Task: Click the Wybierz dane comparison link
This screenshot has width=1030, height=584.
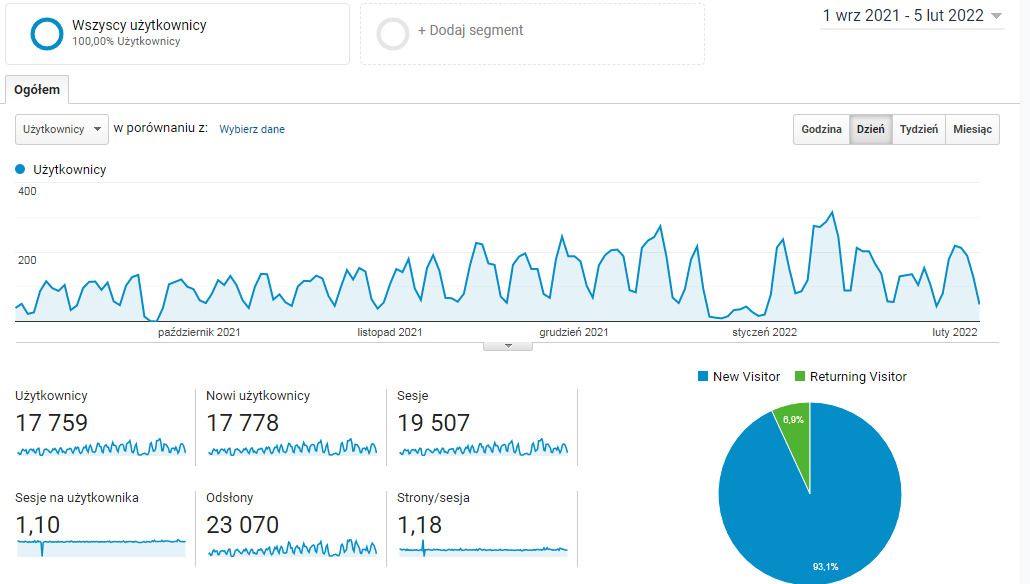Action: 252,129
